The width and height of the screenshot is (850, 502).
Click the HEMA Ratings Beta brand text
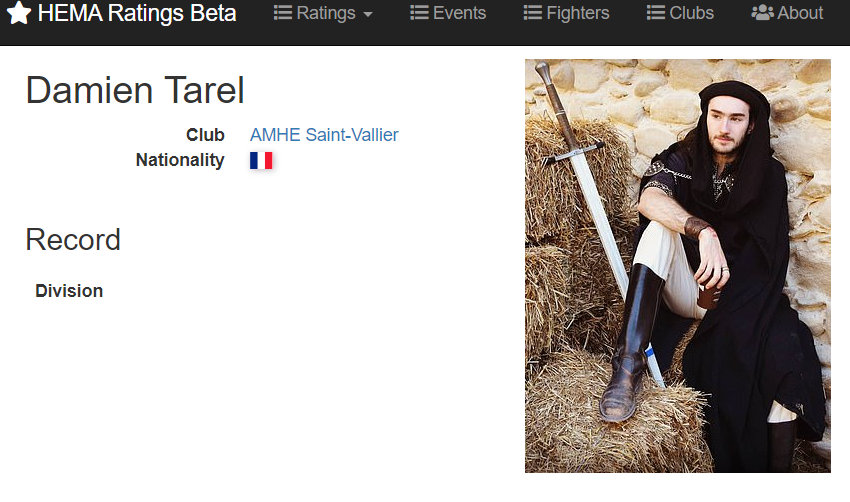click(137, 13)
